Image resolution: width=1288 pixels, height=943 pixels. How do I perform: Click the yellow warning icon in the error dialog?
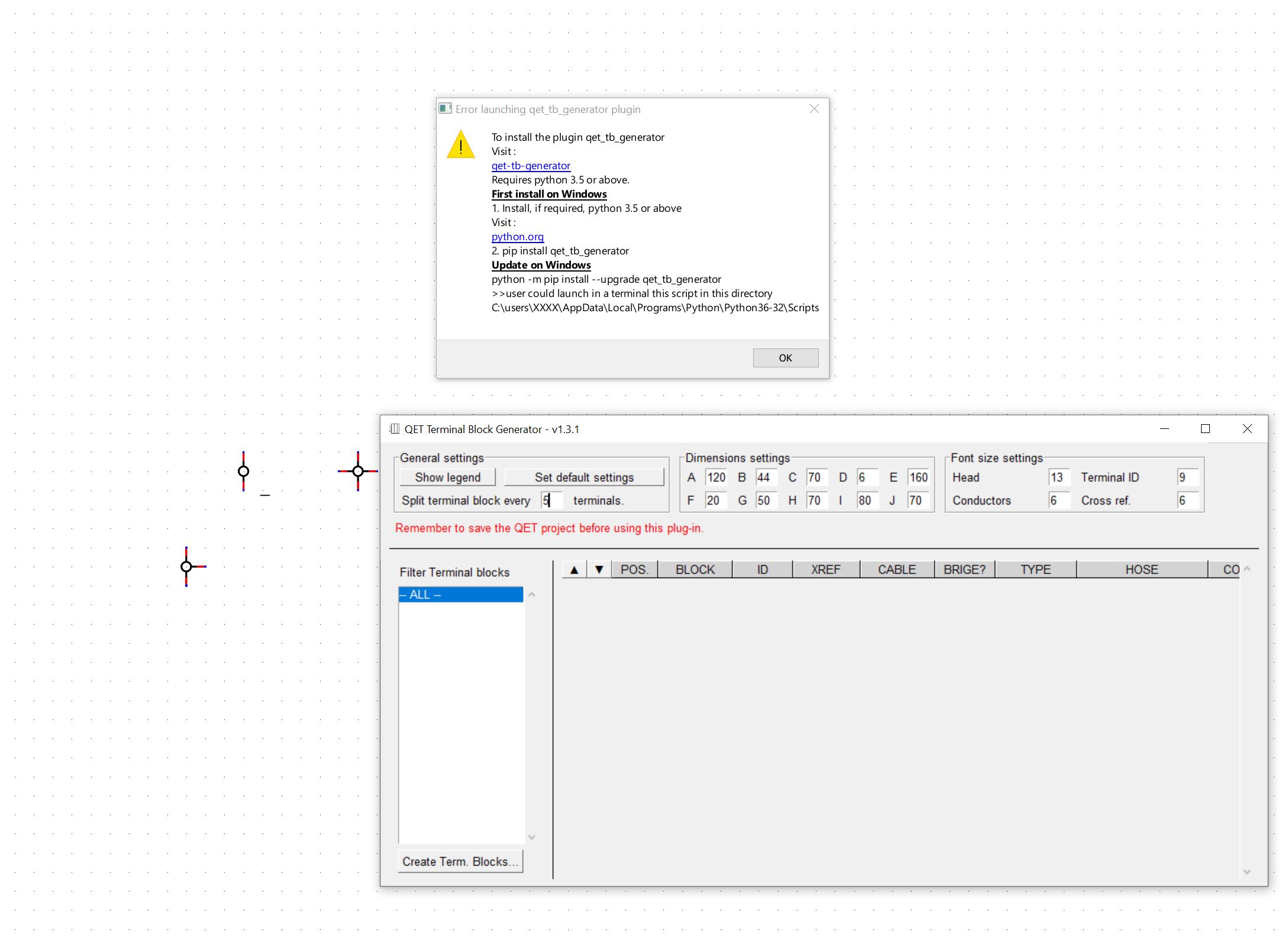coord(460,146)
